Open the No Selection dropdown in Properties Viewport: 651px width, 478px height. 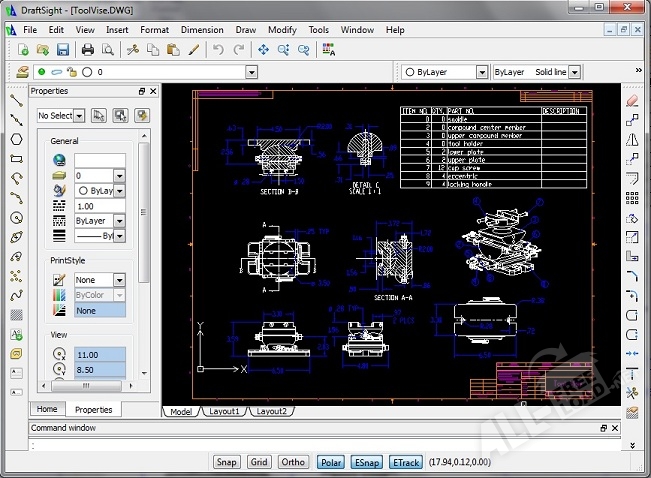(78, 116)
